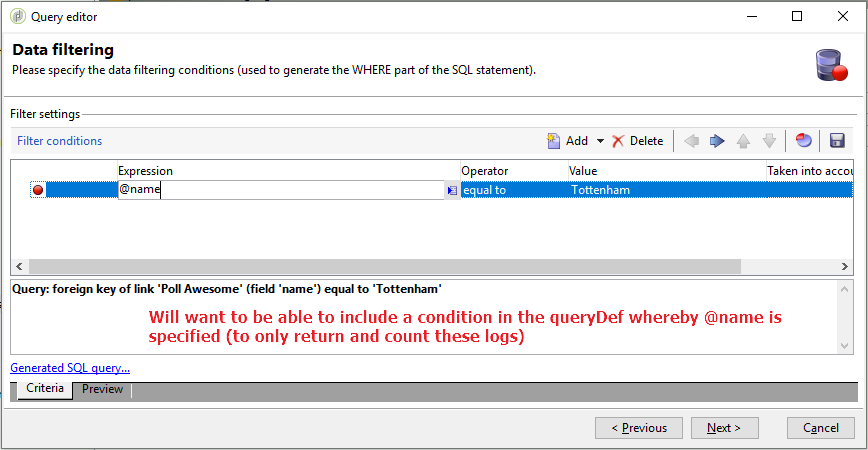Click the red dot on the condition row
This screenshot has width=868, height=450.
(38, 190)
